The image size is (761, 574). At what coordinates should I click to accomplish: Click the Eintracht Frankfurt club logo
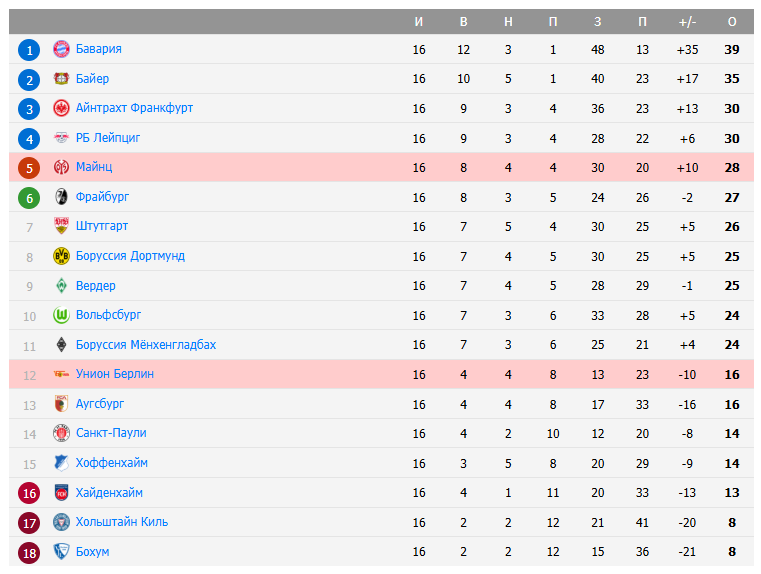pos(61,108)
